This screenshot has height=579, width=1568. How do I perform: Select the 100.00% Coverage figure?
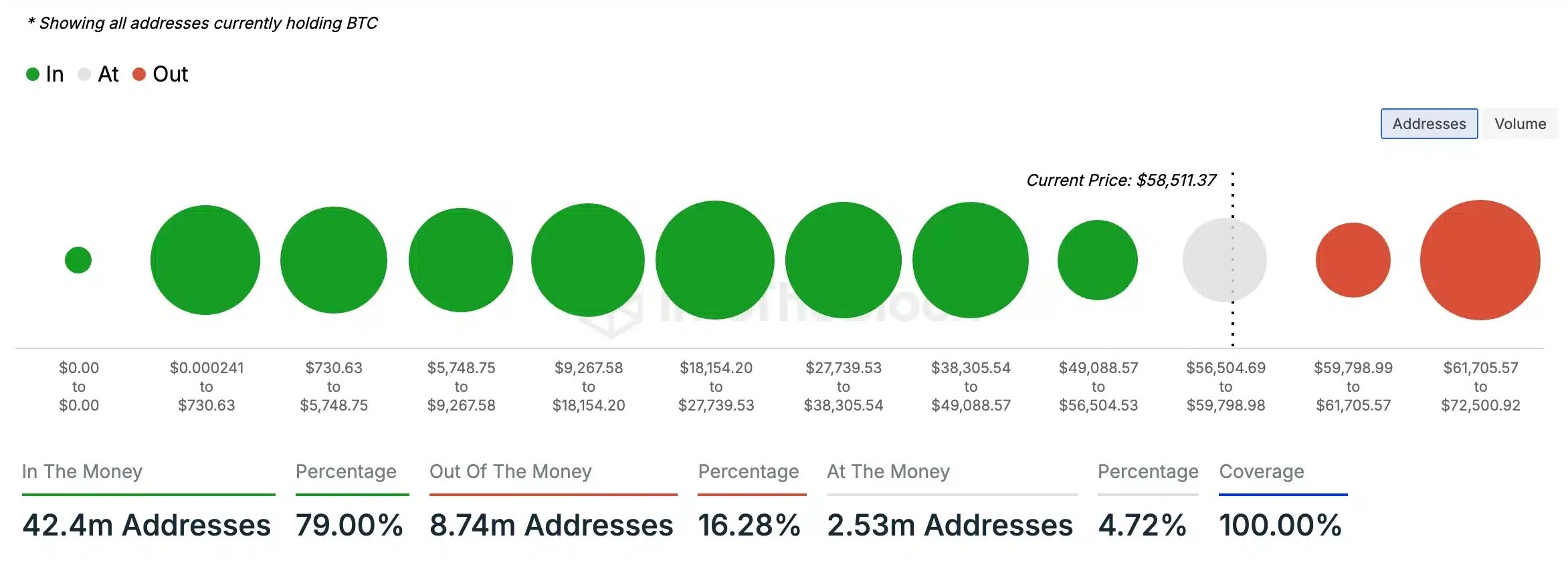(1280, 526)
